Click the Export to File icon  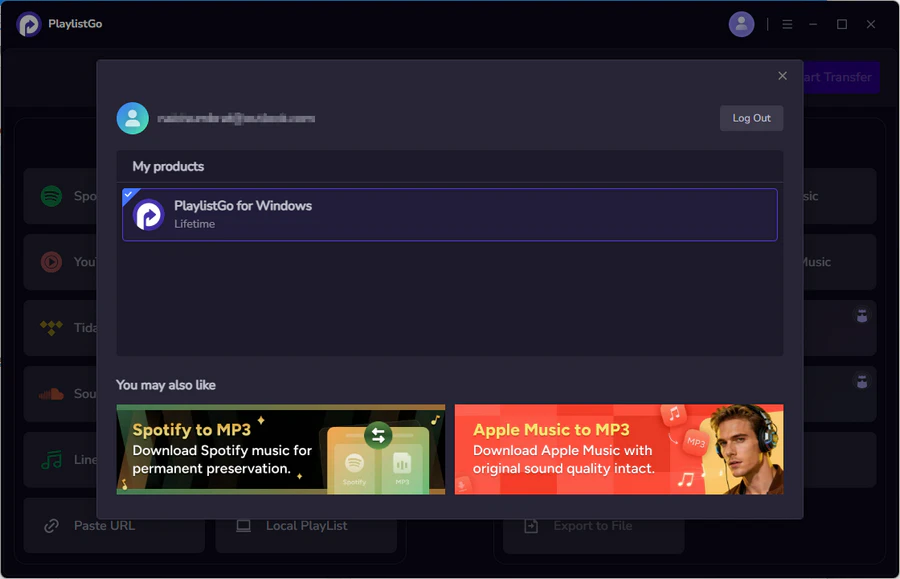[531, 526]
